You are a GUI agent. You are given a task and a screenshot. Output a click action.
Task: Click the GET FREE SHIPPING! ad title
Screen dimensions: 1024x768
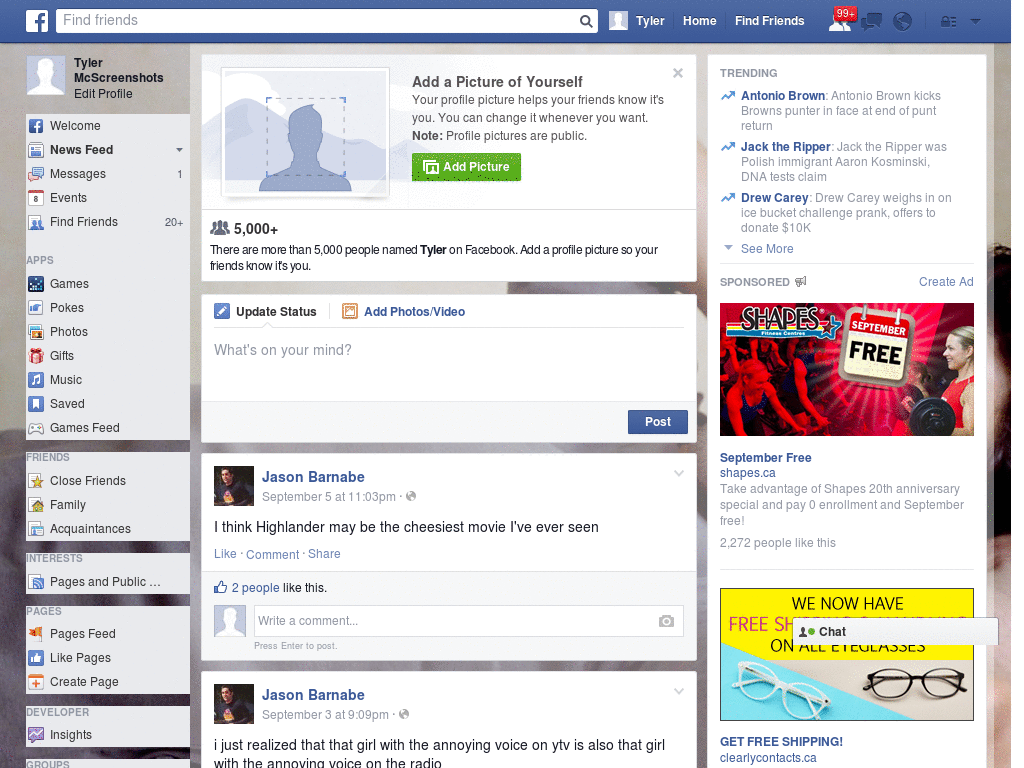point(781,742)
